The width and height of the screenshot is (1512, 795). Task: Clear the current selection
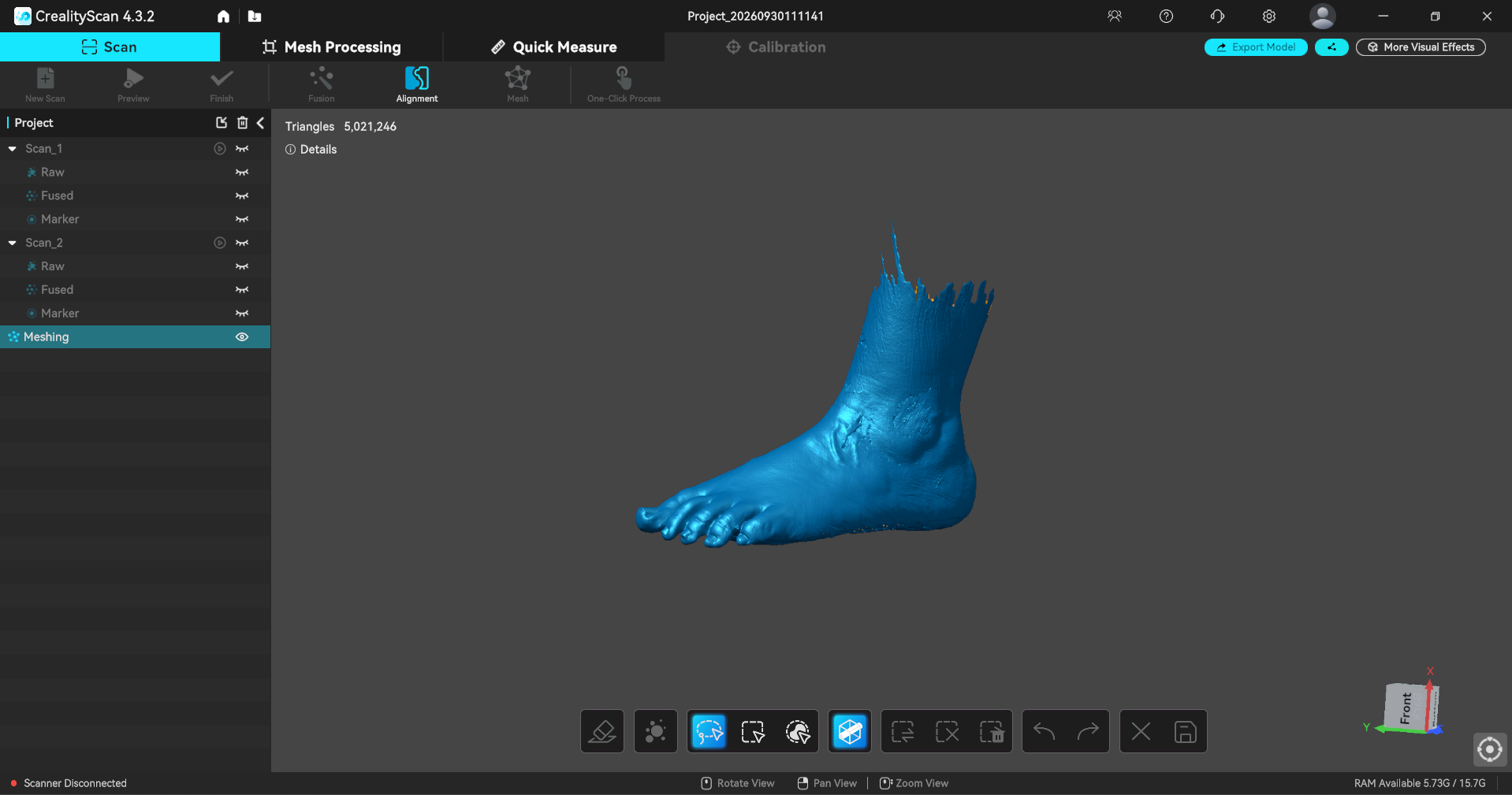tap(947, 731)
